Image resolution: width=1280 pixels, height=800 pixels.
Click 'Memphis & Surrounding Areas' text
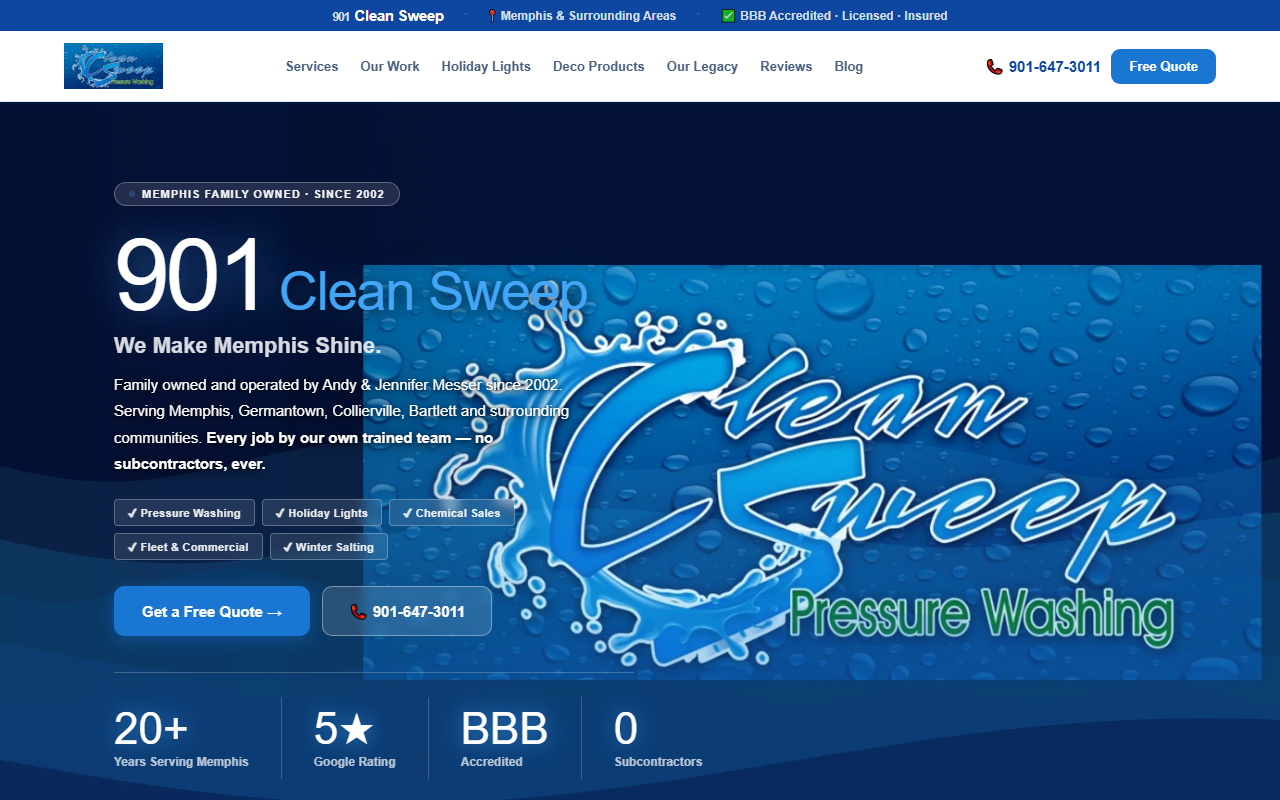588,16
